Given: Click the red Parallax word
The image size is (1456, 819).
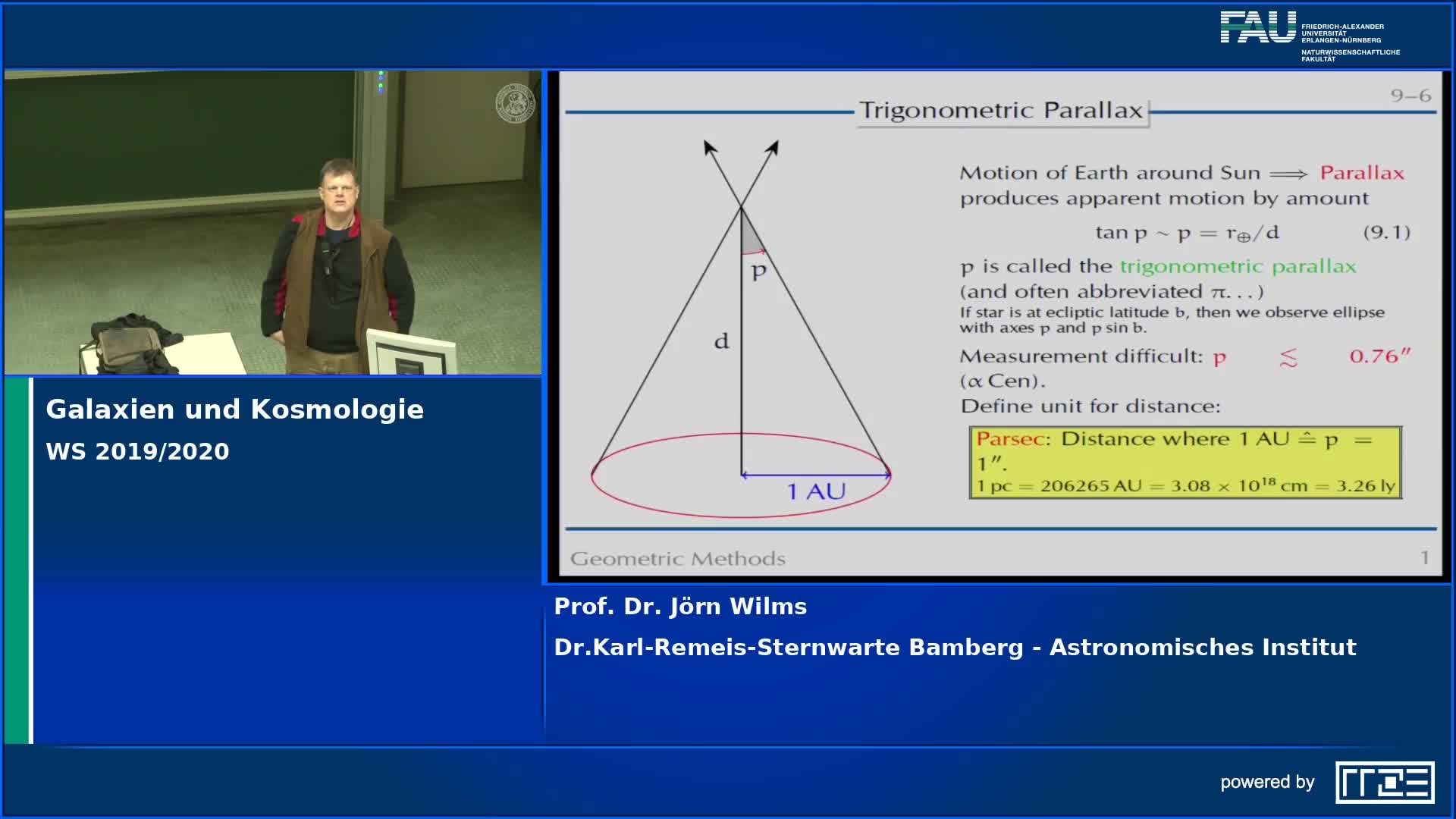Looking at the screenshot, I should click(x=1361, y=173).
